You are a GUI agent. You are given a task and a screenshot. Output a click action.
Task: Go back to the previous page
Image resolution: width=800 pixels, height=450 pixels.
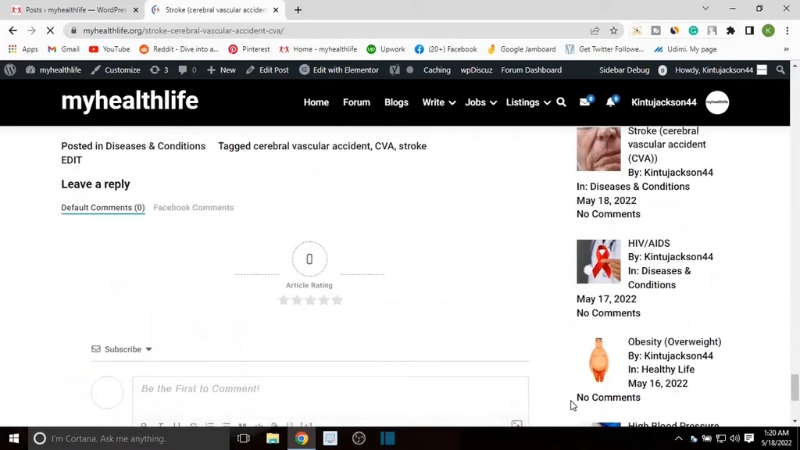[x=13, y=31]
